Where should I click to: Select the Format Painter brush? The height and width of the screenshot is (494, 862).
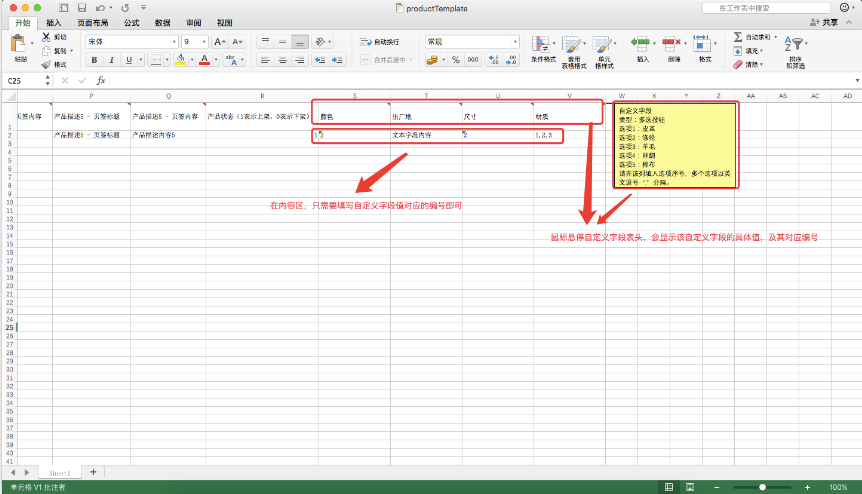tap(46, 63)
